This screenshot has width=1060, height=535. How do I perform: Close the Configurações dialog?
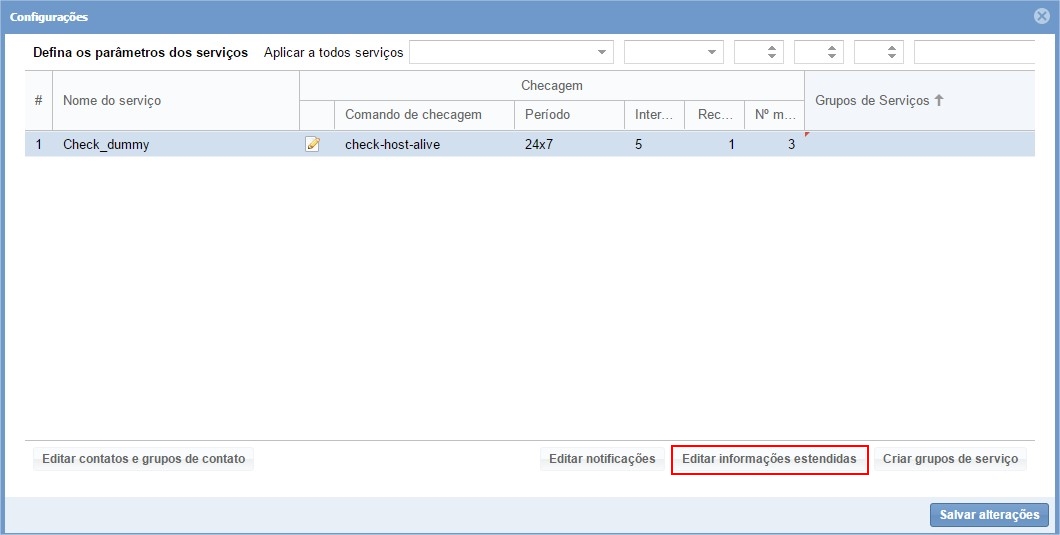click(1042, 16)
